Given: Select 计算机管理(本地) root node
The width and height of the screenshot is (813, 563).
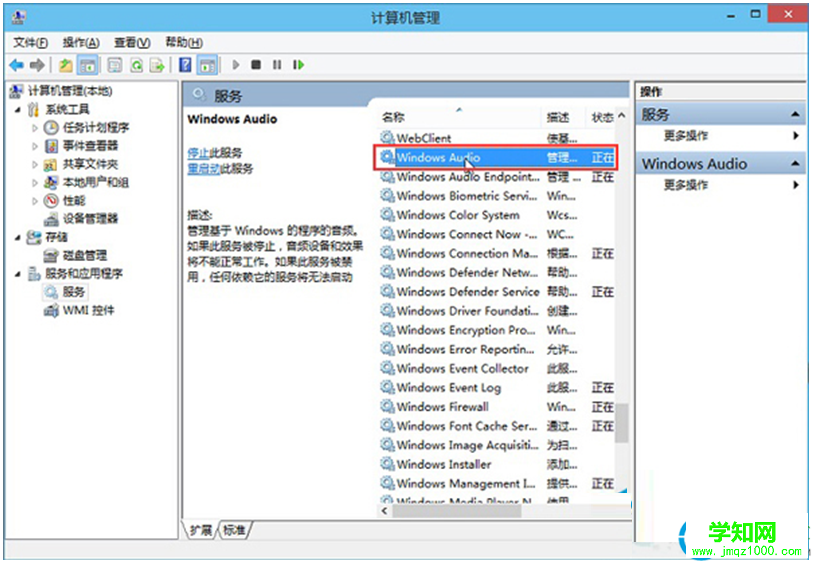Looking at the screenshot, I should tap(70, 91).
